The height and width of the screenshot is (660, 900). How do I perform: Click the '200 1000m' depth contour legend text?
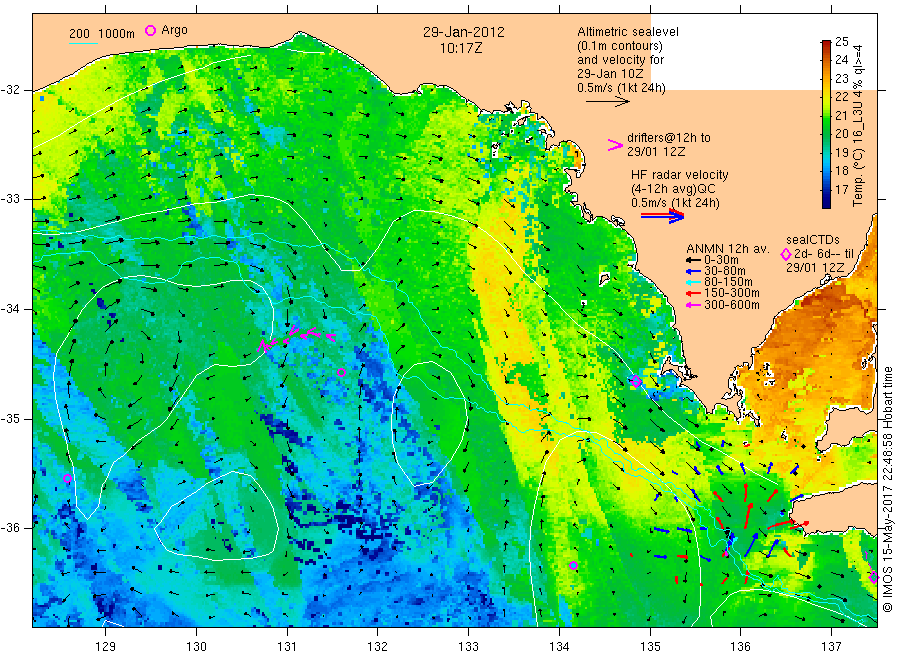tap(102, 33)
